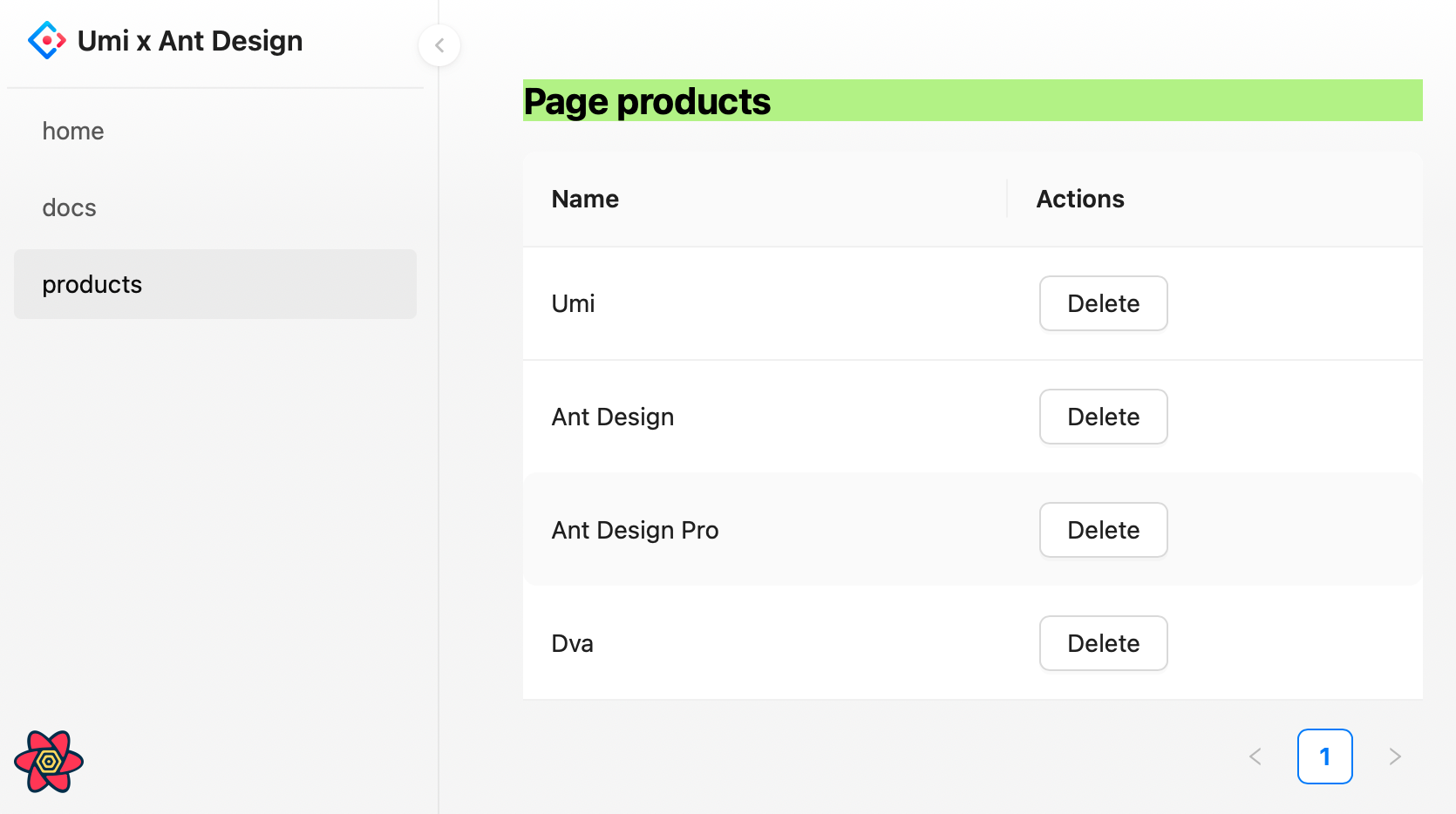Viewport: 1456px width, 814px height.
Task: Open the docs menu item
Action: [x=70, y=207]
